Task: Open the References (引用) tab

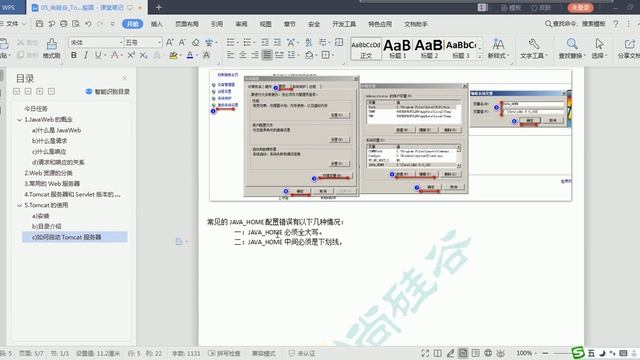Action: (x=217, y=24)
